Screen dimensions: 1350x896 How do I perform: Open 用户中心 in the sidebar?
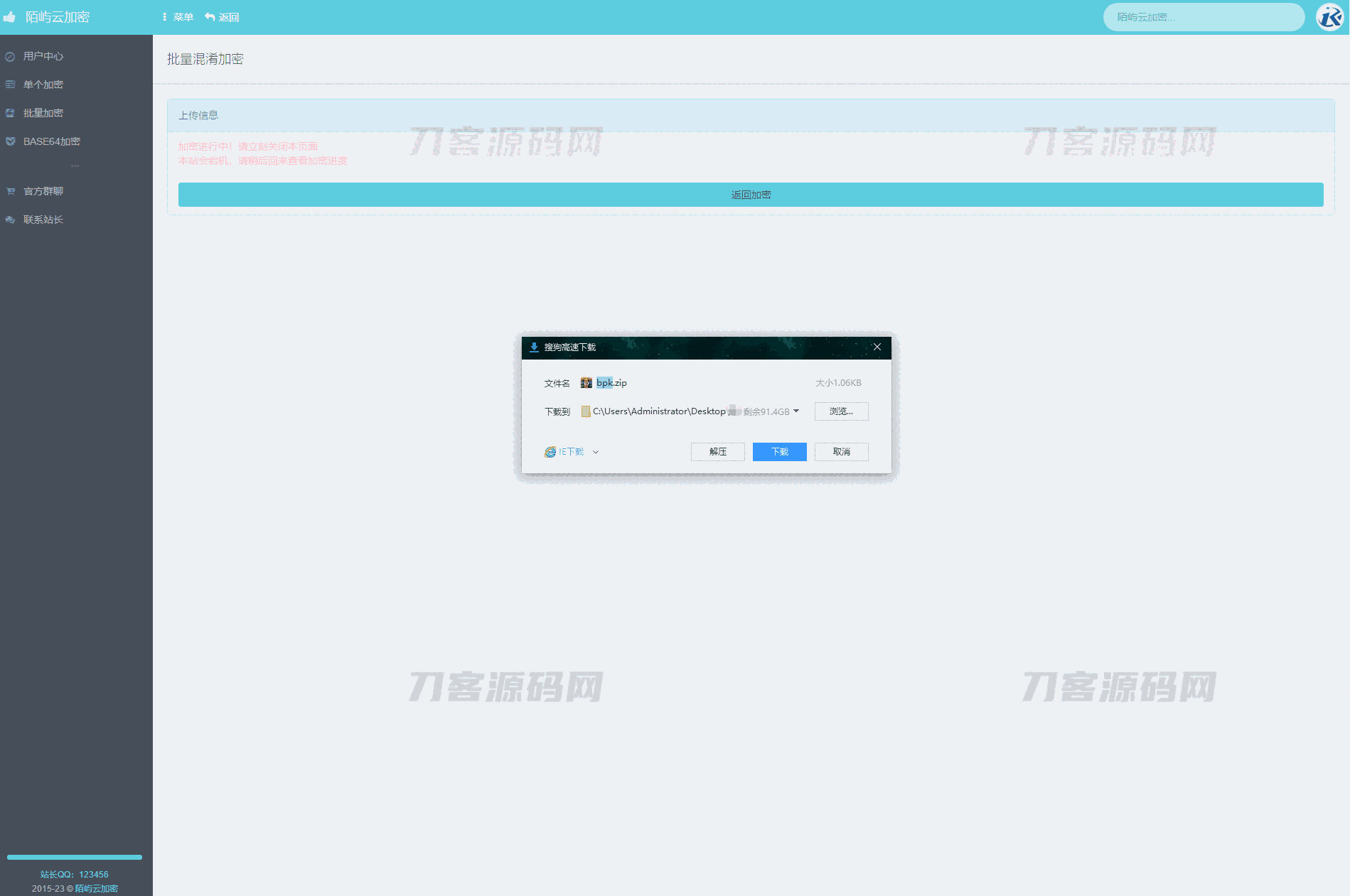pyautogui.click(x=43, y=56)
